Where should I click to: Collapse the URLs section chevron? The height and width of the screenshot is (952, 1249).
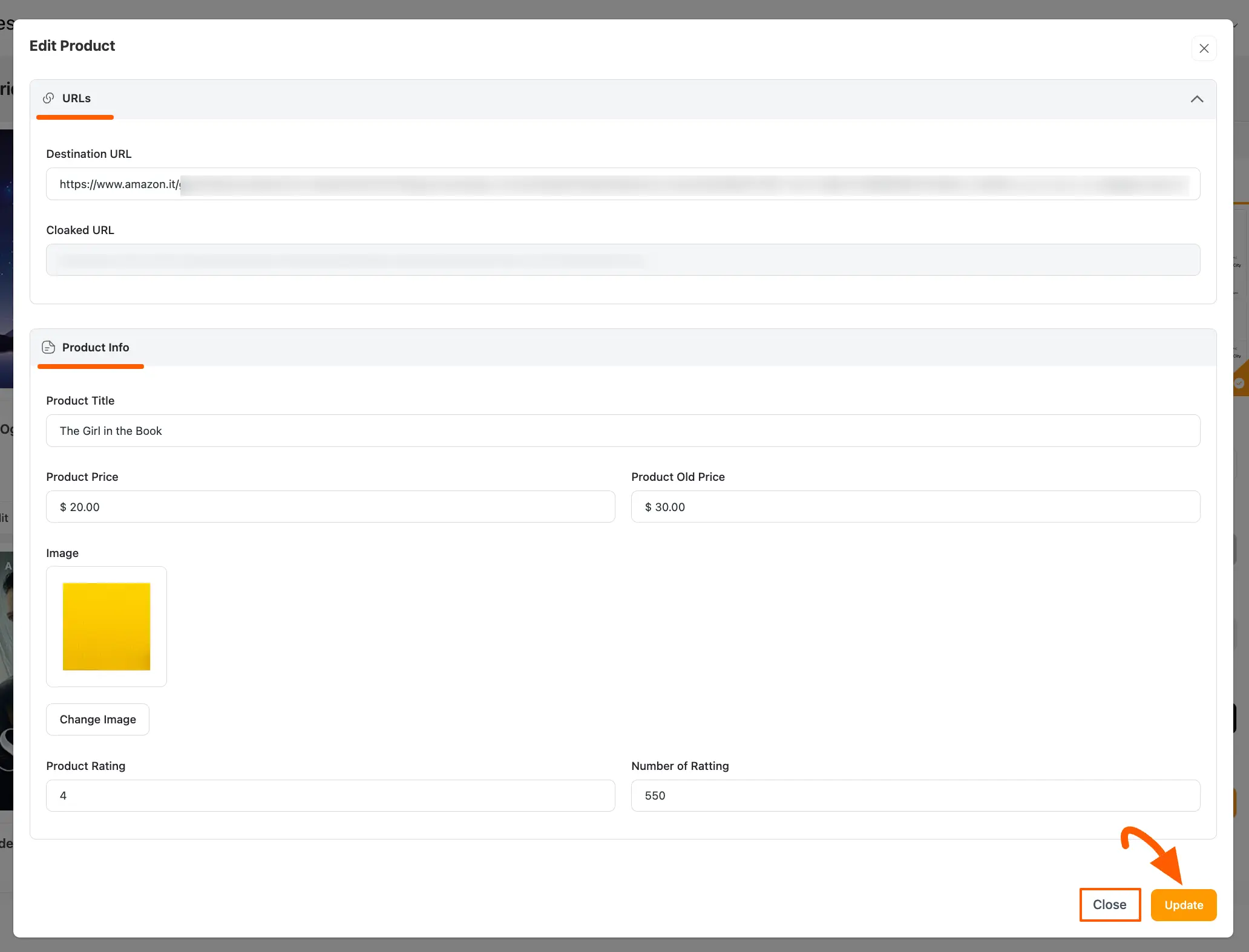(1196, 99)
